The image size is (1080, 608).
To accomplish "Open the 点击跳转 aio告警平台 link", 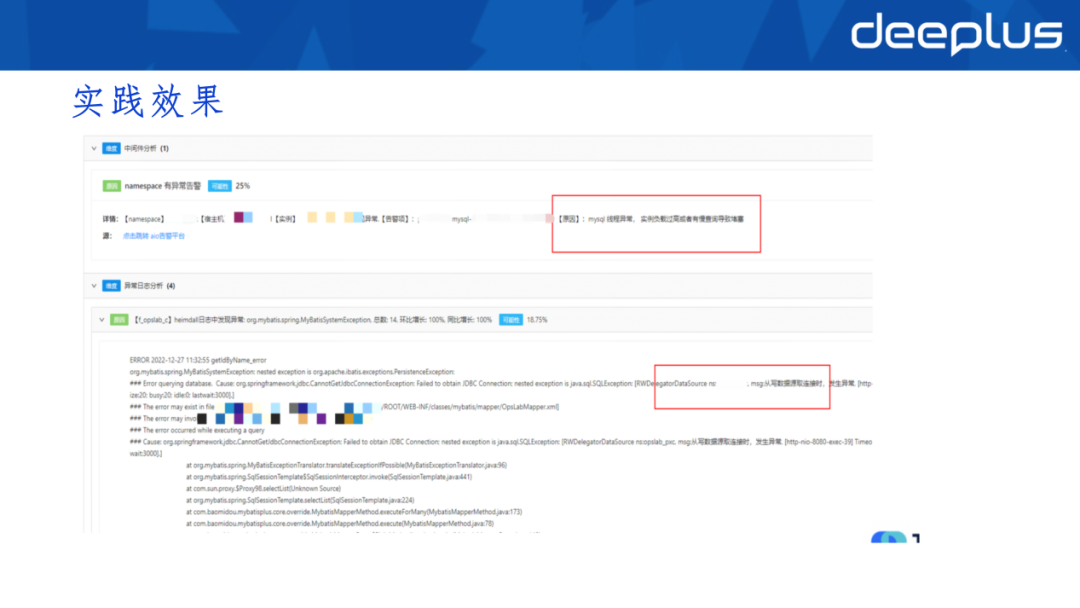I will coord(154,235).
